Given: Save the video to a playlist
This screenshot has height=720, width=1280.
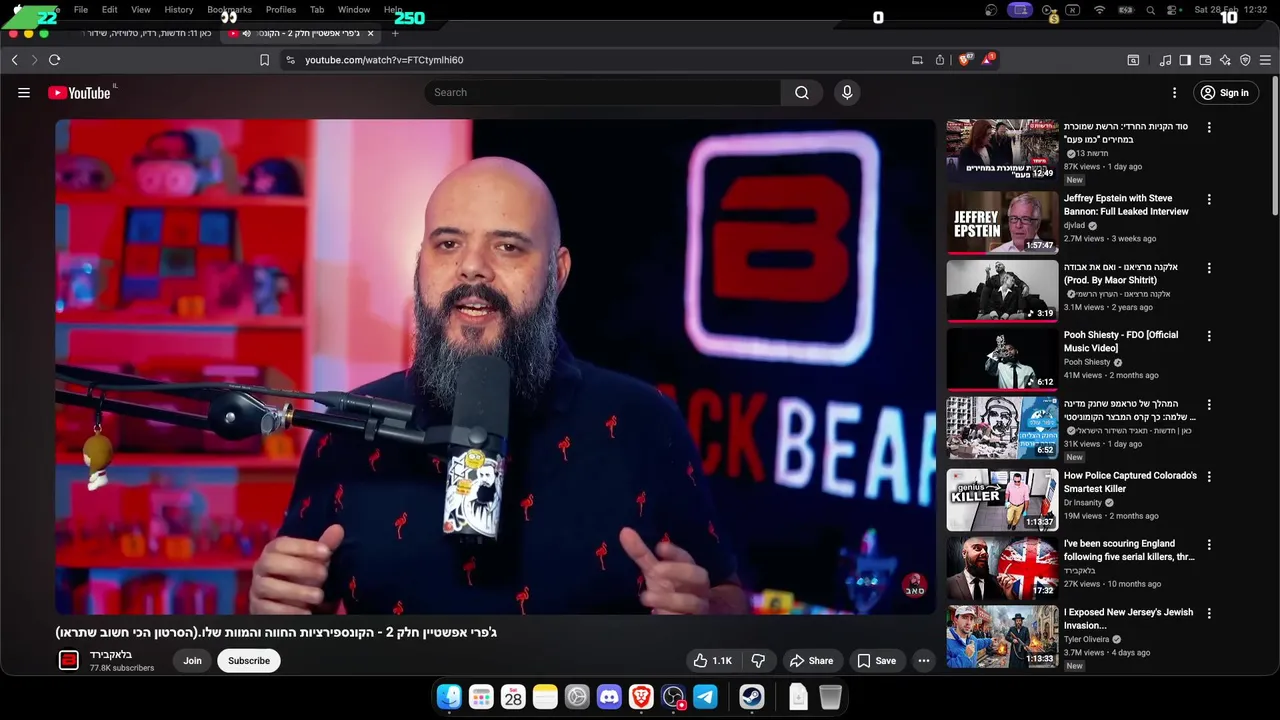Looking at the screenshot, I should tap(876, 661).
